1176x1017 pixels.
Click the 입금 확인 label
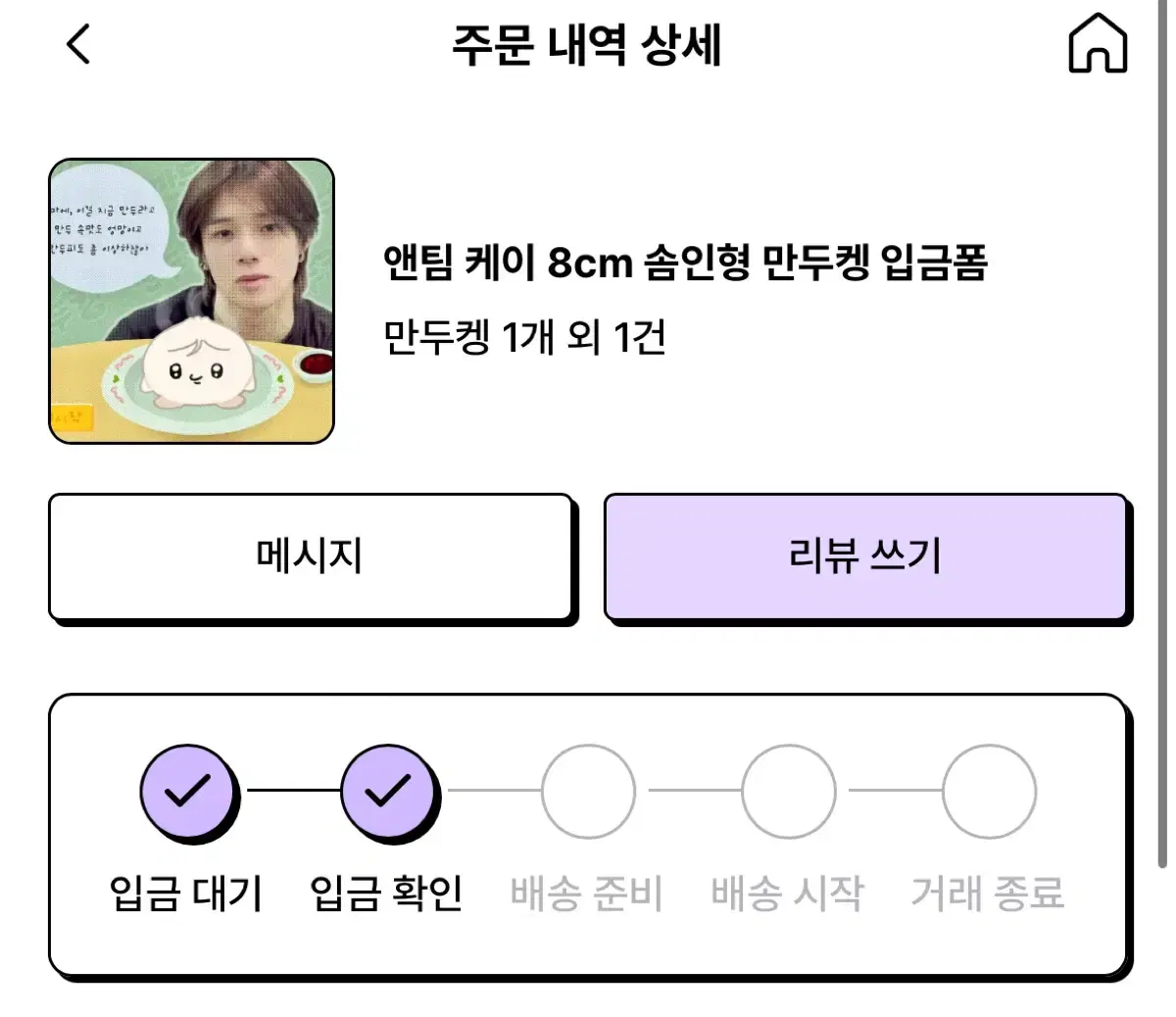[x=387, y=893]
